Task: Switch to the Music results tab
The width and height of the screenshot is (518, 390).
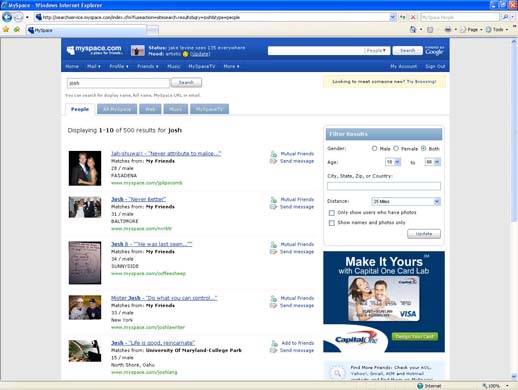Action: point(176,109)
